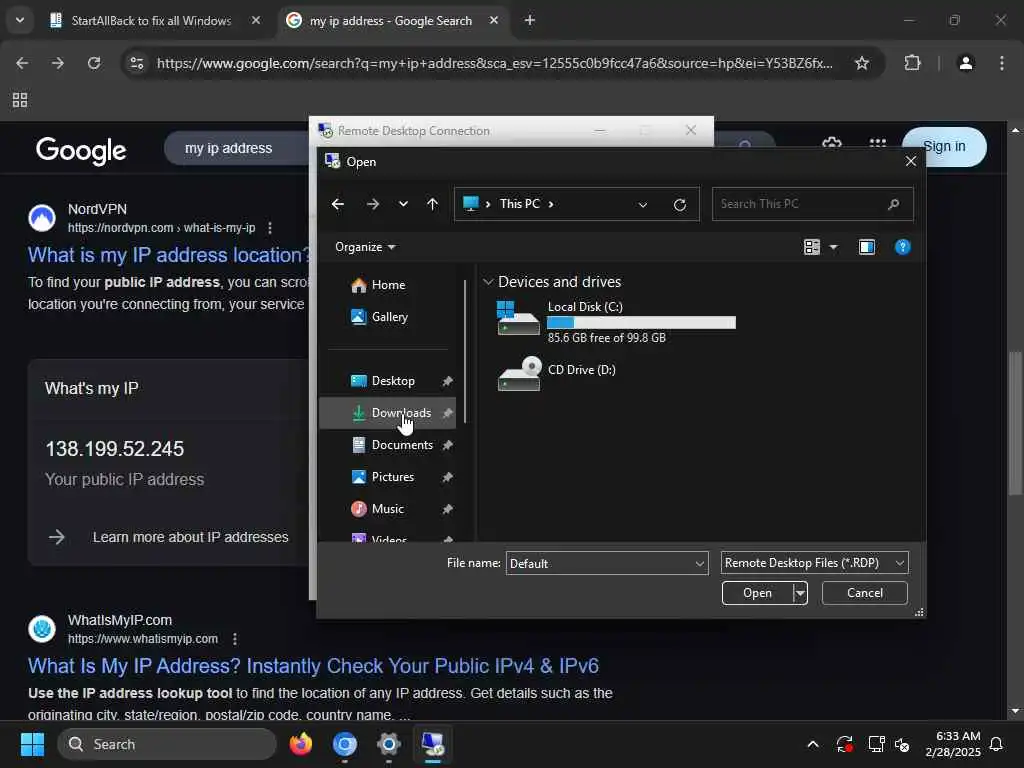Refresh the This PC folder view
This screenshot has width=1024, height=768.
[x=680, y=204]
